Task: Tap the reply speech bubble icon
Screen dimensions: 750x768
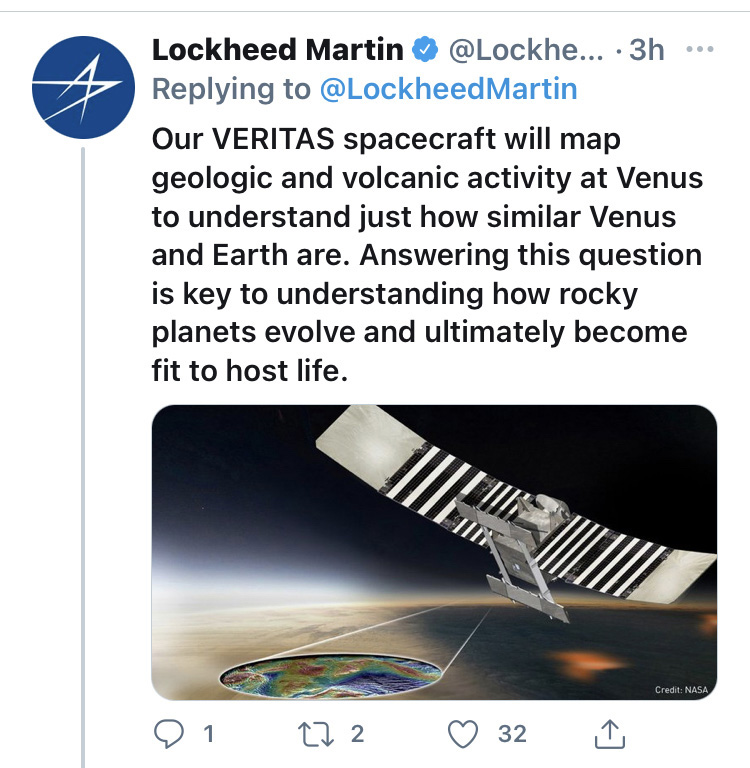Action: point(169,733)
